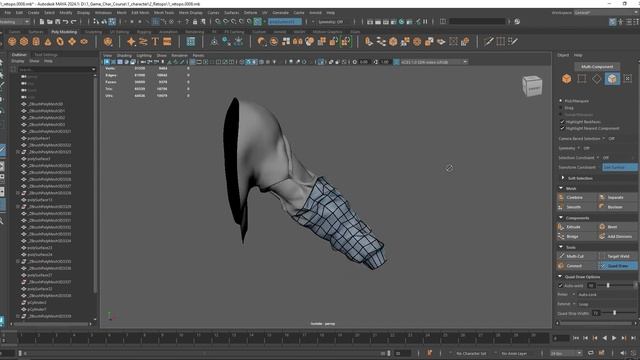Viewport: 640px width, 360px height.
Task: Click the auto key icon near range slider
Action: click(429, 353)
